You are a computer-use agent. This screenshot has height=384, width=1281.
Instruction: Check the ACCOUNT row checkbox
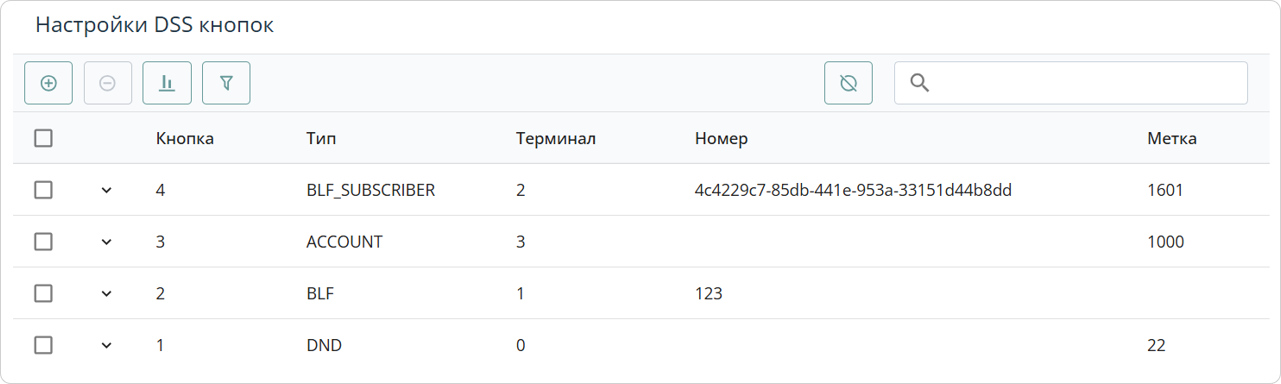tap(43, 242)
